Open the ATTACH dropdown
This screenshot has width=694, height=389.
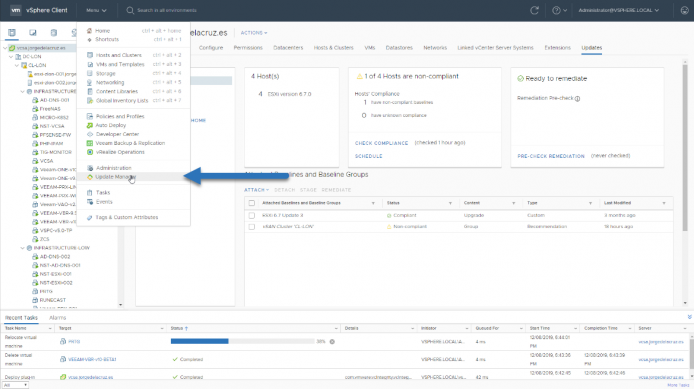[x=256, y=190]
